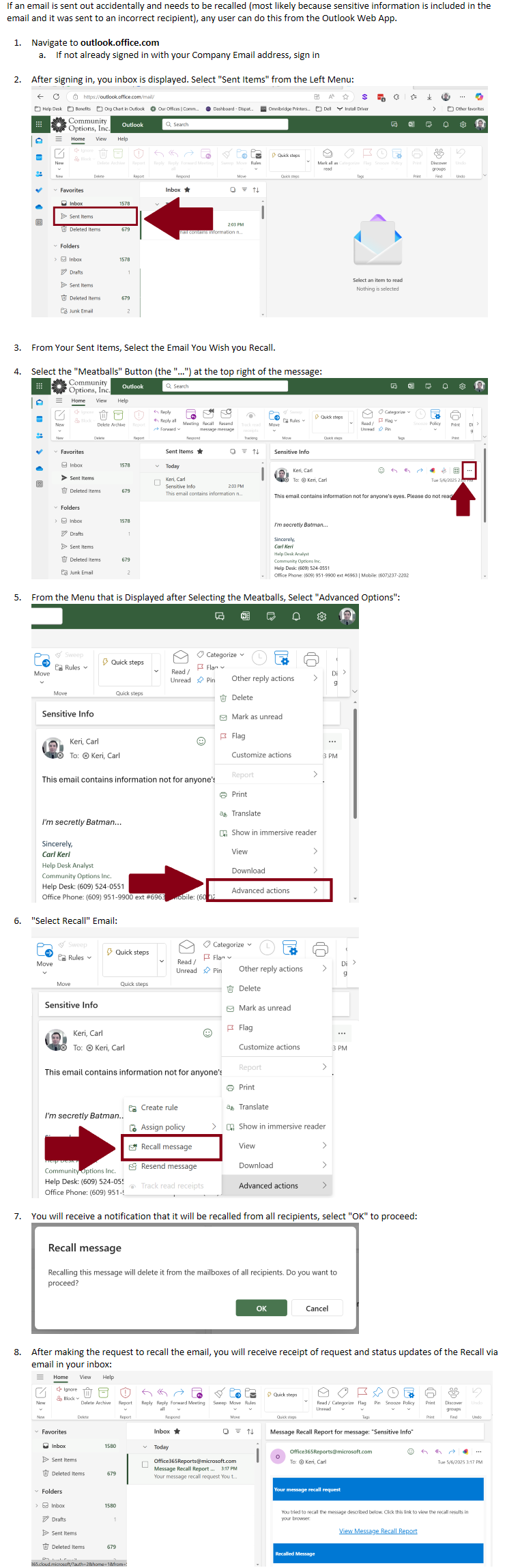The image size is (505, 1568).
Task: Click Help Desk bookmark in step 2 browser
Action: [x=48, y=108]
